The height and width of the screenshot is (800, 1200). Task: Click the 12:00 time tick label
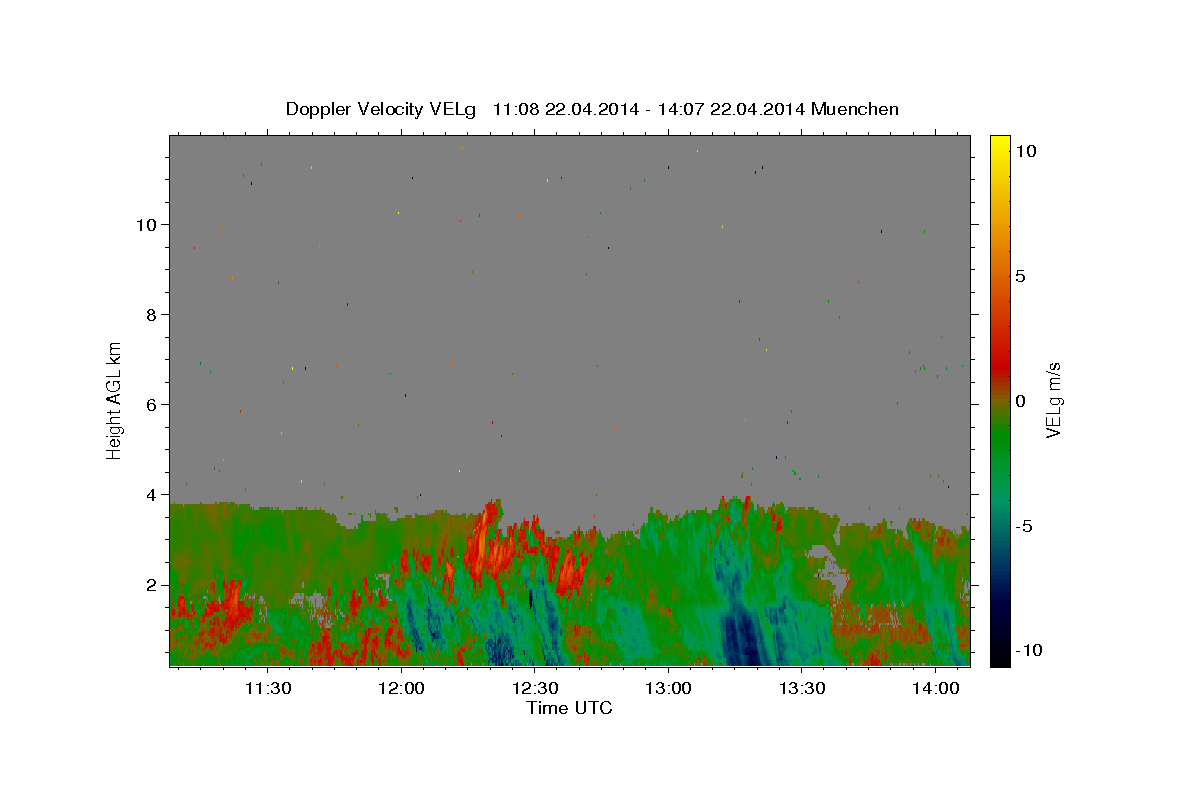coord(402,689)
